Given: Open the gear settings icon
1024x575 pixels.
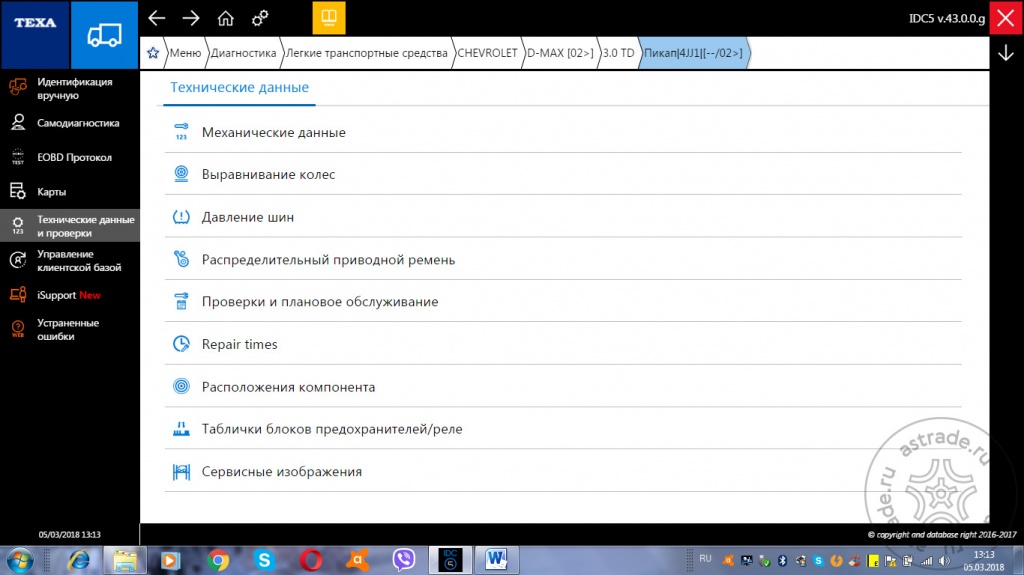Looking at the screenshot, I should [260, 18].
